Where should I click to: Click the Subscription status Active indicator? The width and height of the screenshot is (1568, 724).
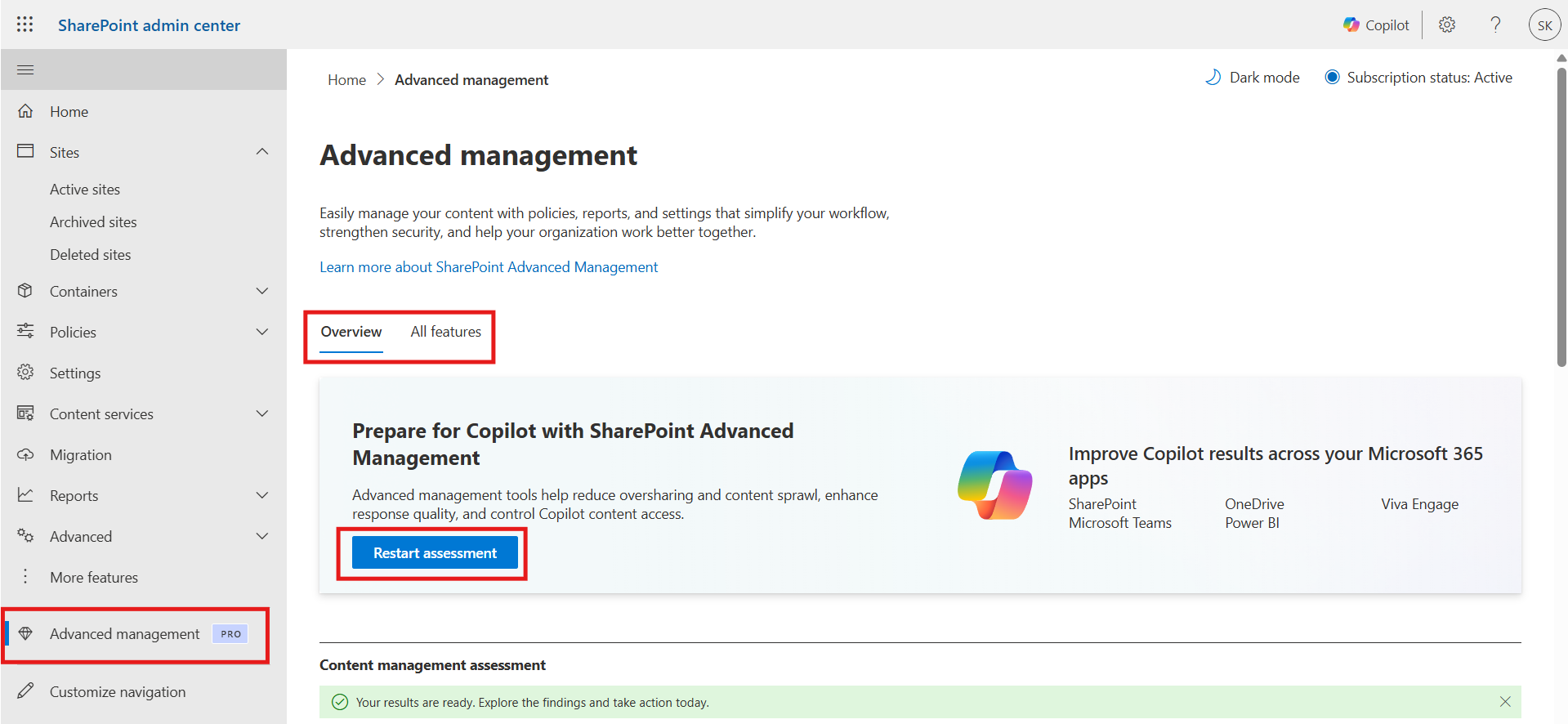[x=1418, y=78]
